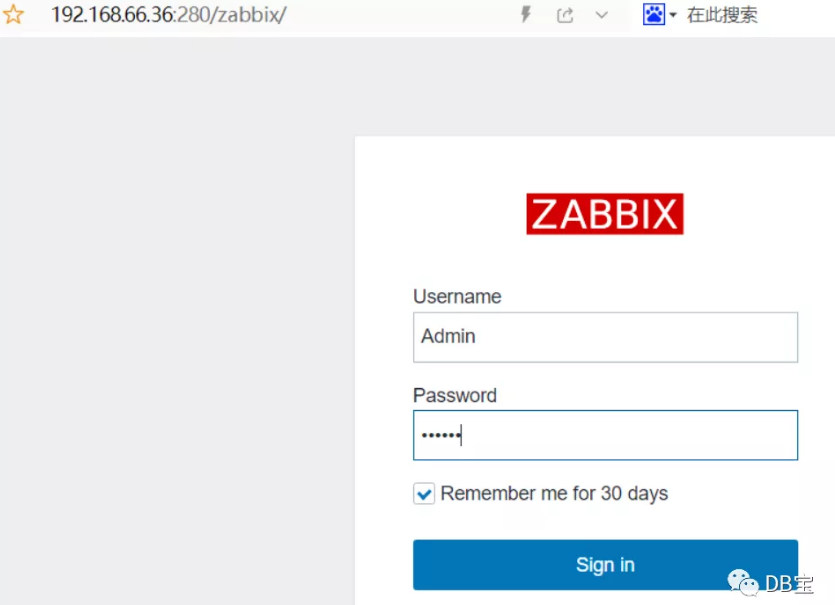Image resolution: width=835 pixels, height=605 pixels.
Task: Click the bookmark star icon
Action: point(13,14)
